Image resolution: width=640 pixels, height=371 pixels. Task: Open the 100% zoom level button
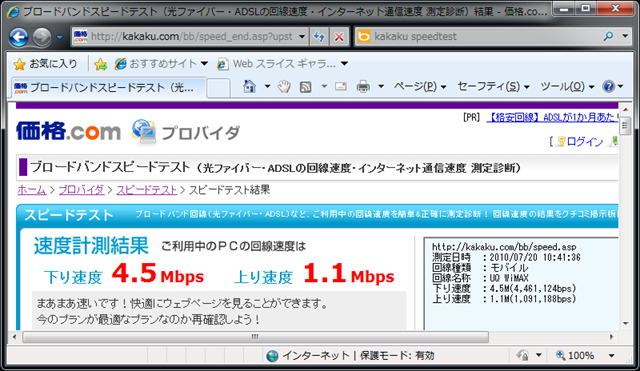[x=575, y=355]
